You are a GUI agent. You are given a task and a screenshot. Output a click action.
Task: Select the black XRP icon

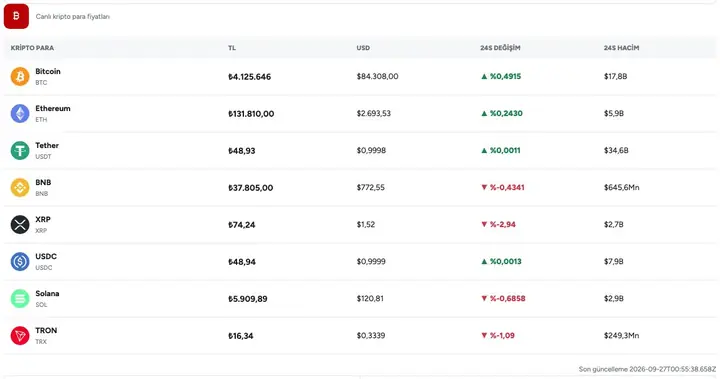20,225
